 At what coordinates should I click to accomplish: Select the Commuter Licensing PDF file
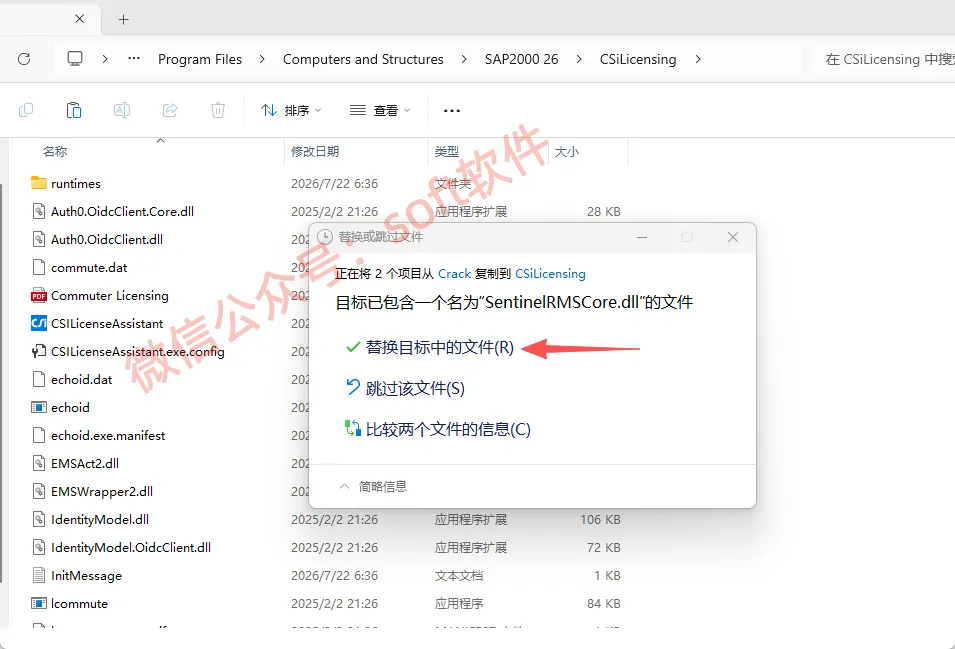[110, 295]
